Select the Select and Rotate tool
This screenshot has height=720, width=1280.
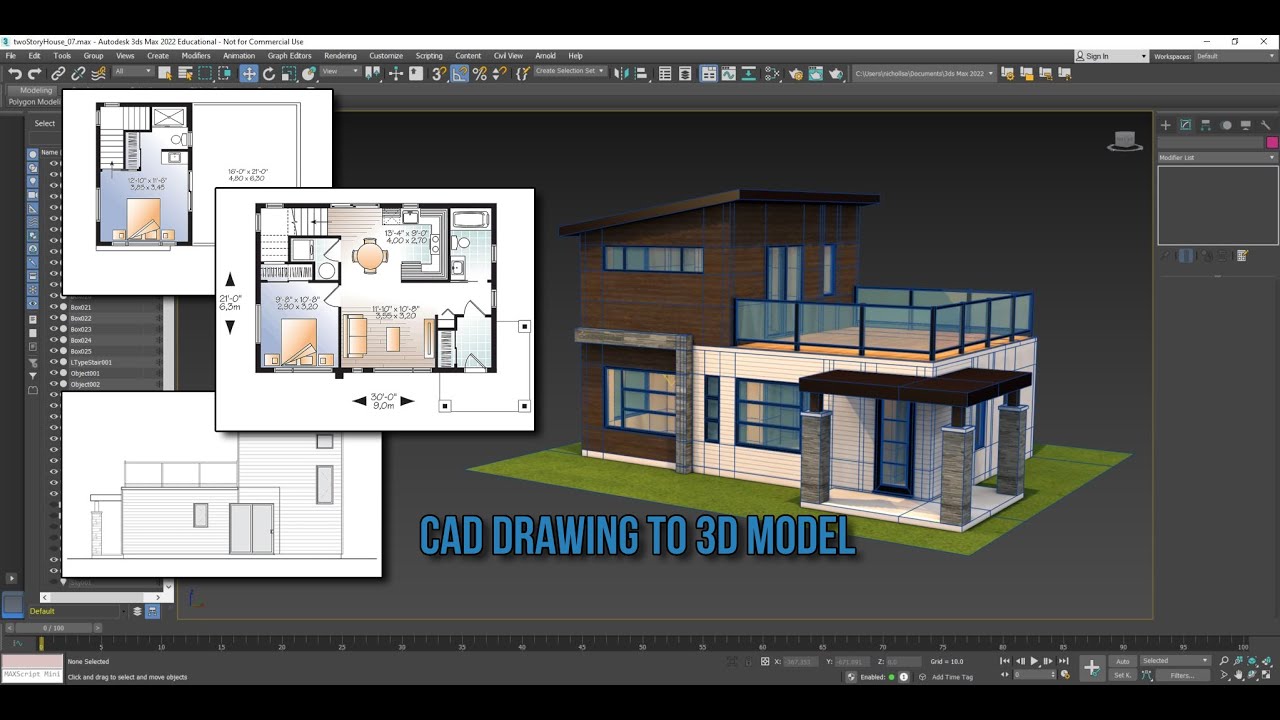(x=269, y=73)
